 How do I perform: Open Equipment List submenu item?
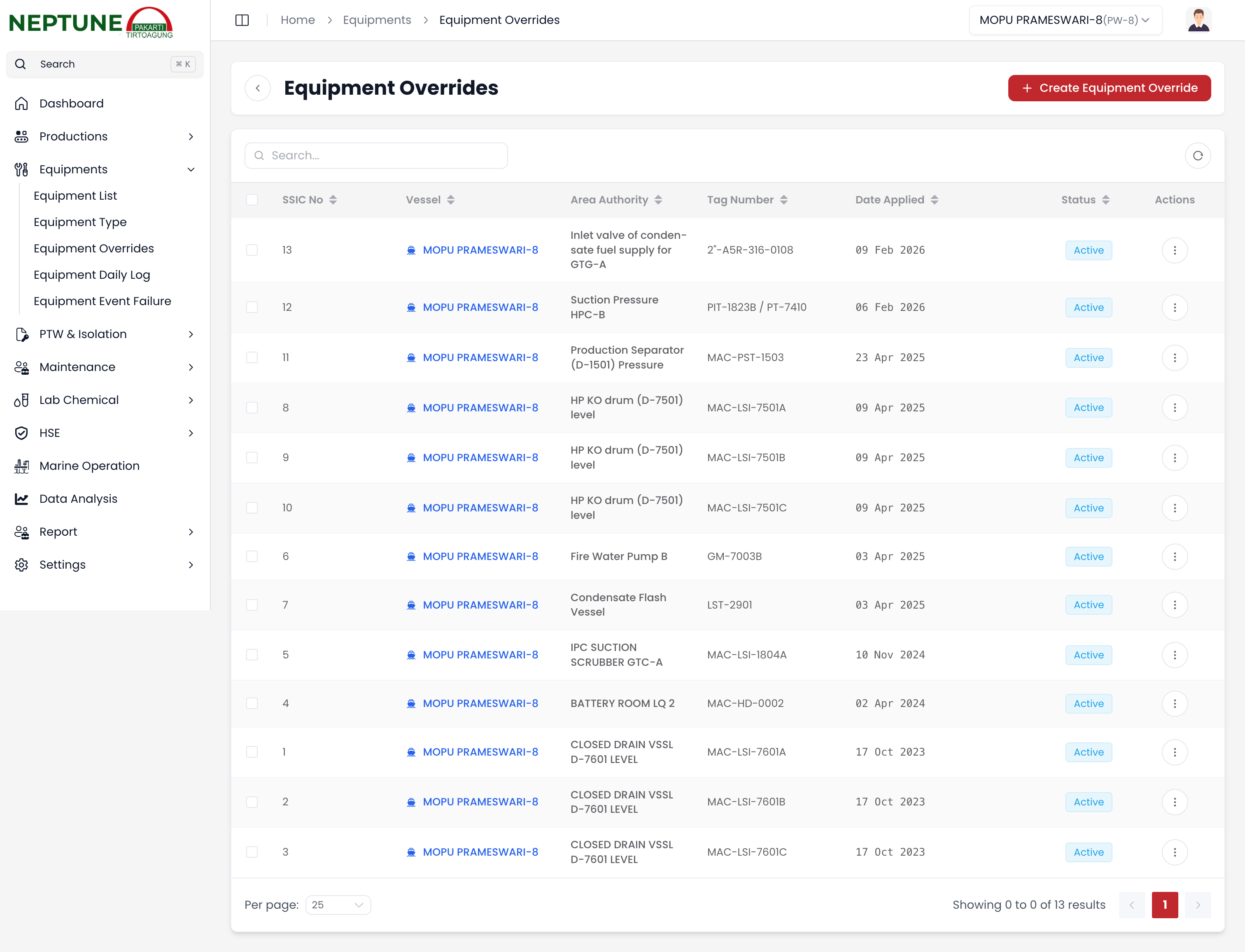[75, 196]
